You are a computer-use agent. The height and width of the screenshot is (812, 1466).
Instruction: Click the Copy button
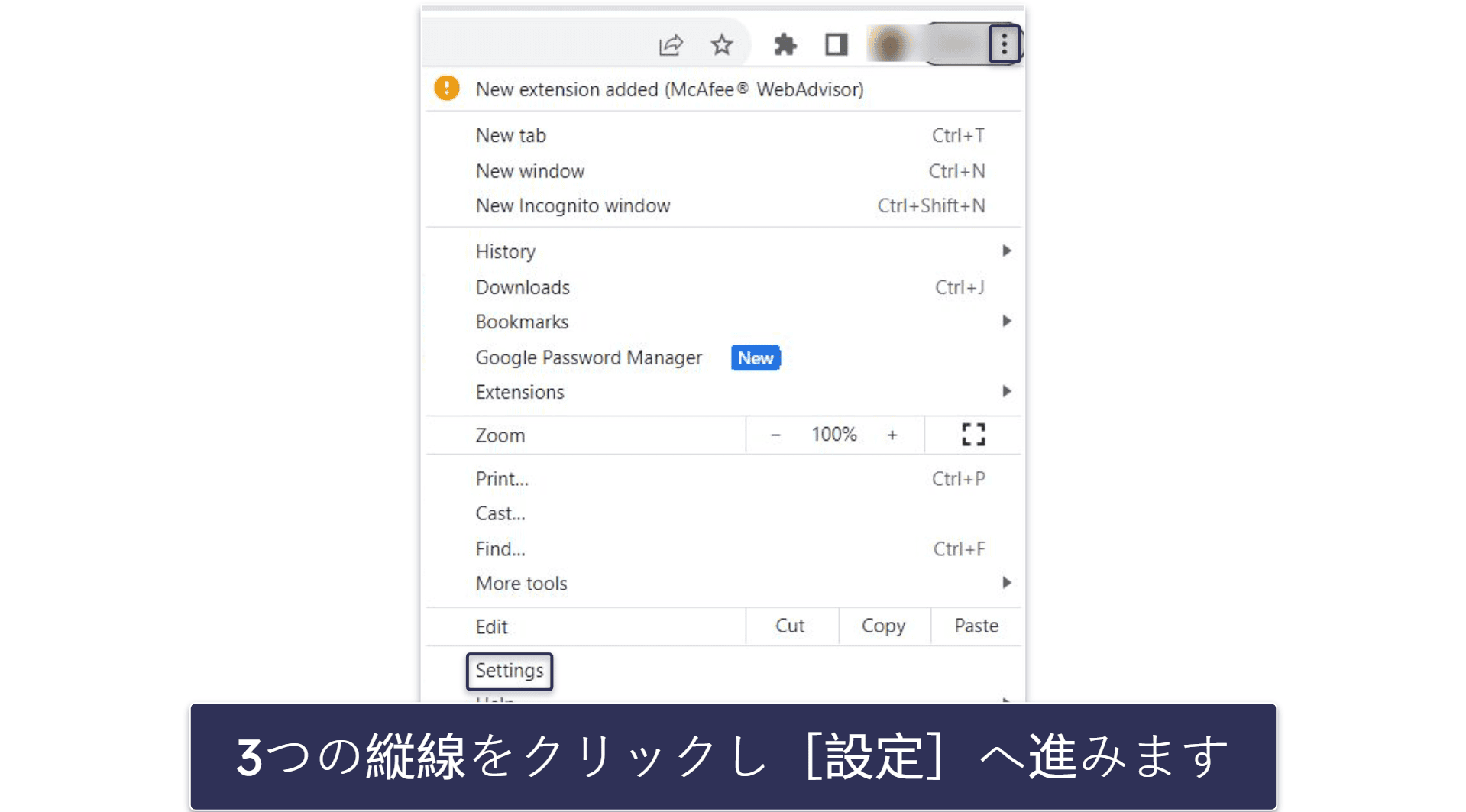pos(884,626)
